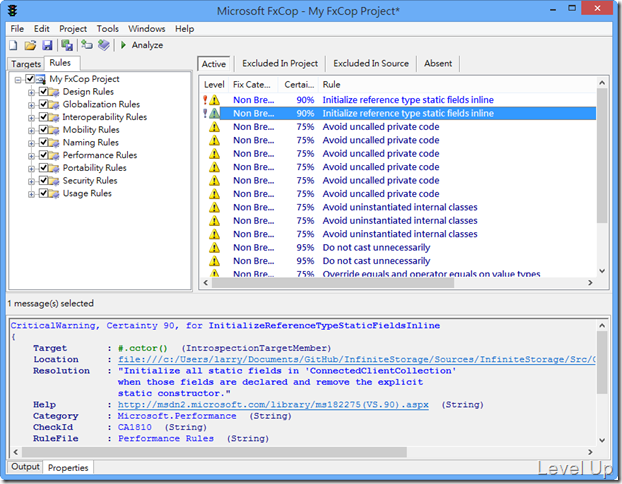Image resolution: width=622 pixels, height=484 pixels.
Task: Switch to the Targets tab
Action: pyautogui.click(x=26, y=64)
